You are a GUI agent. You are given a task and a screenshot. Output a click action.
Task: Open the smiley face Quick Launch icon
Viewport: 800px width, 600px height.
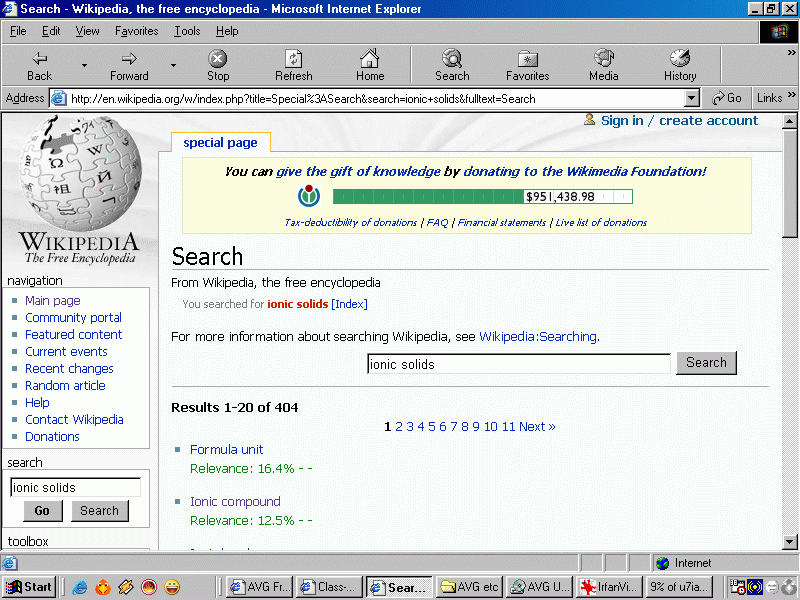tap(172, 587)
